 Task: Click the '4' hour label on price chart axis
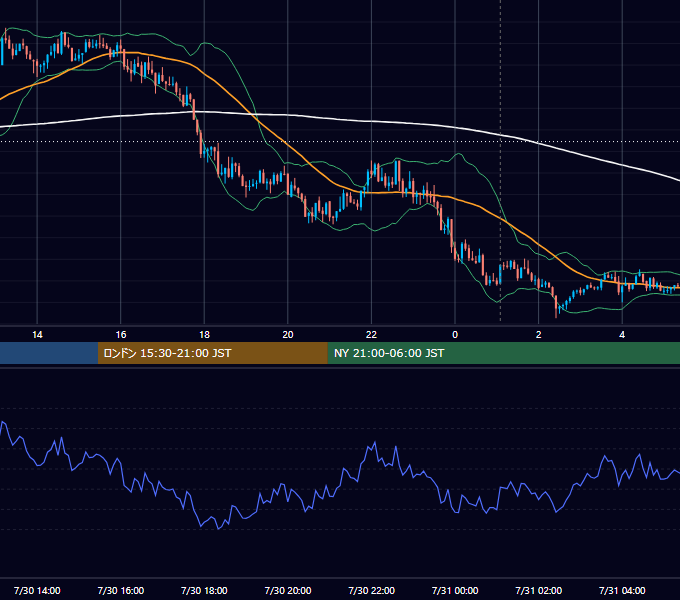[x=622, y=335]
